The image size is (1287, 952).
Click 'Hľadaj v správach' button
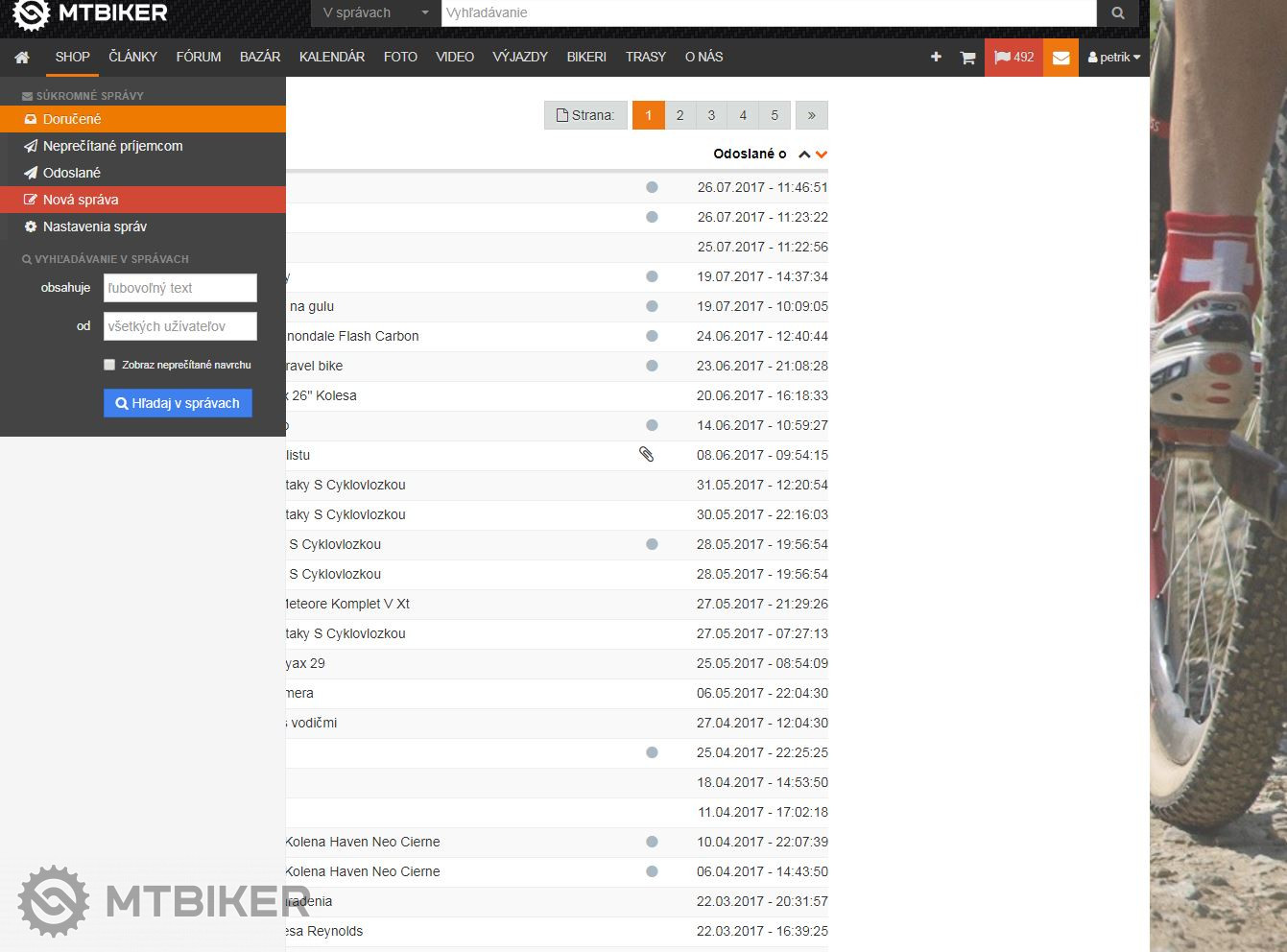click(x=178, y=403)
